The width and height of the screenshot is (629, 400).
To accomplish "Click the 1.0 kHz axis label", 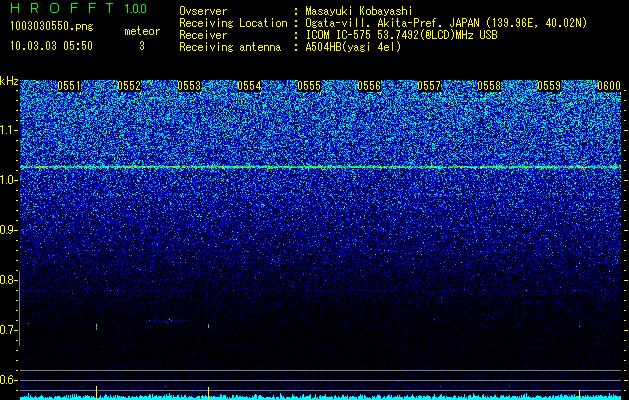I will (7, 180).
